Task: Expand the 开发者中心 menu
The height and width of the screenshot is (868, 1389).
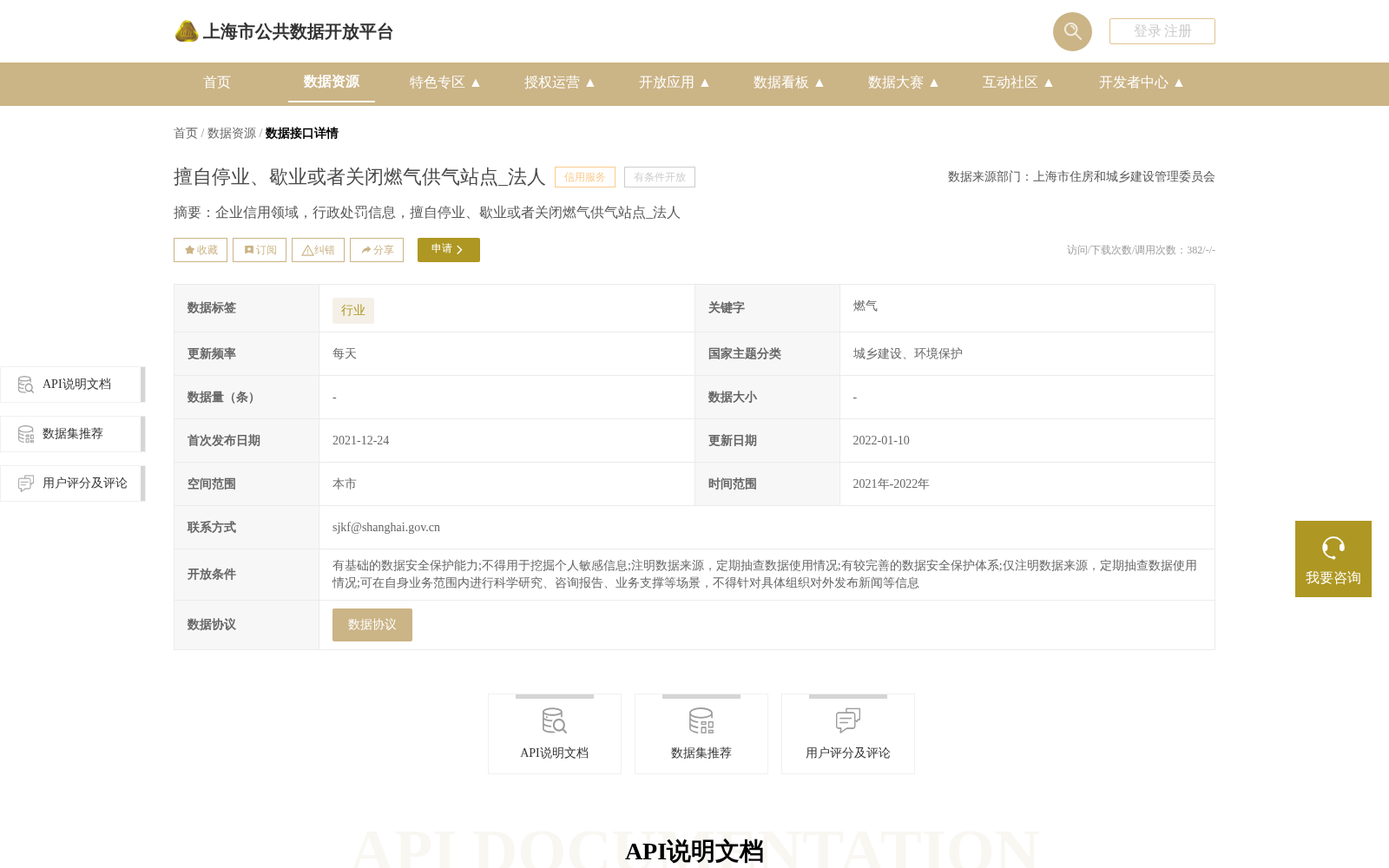Action: point(1142,82)
